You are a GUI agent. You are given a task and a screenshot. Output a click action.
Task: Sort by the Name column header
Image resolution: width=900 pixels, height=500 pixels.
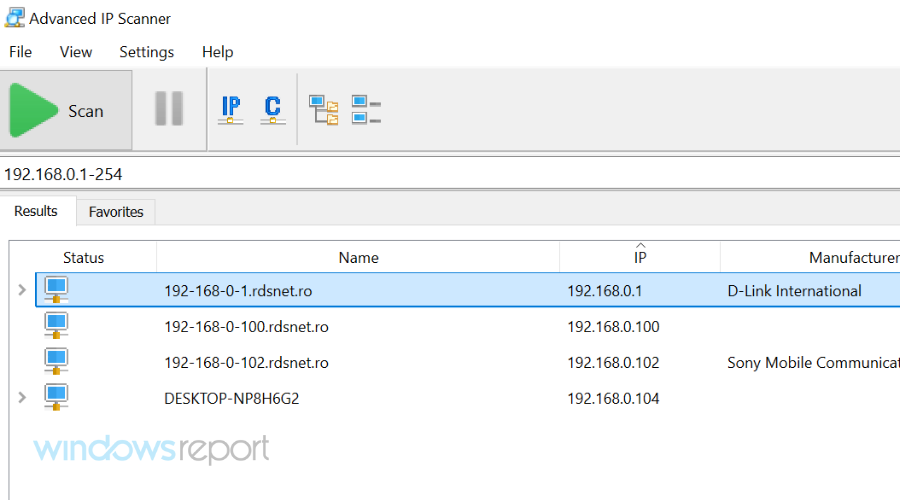pos(358,258)
